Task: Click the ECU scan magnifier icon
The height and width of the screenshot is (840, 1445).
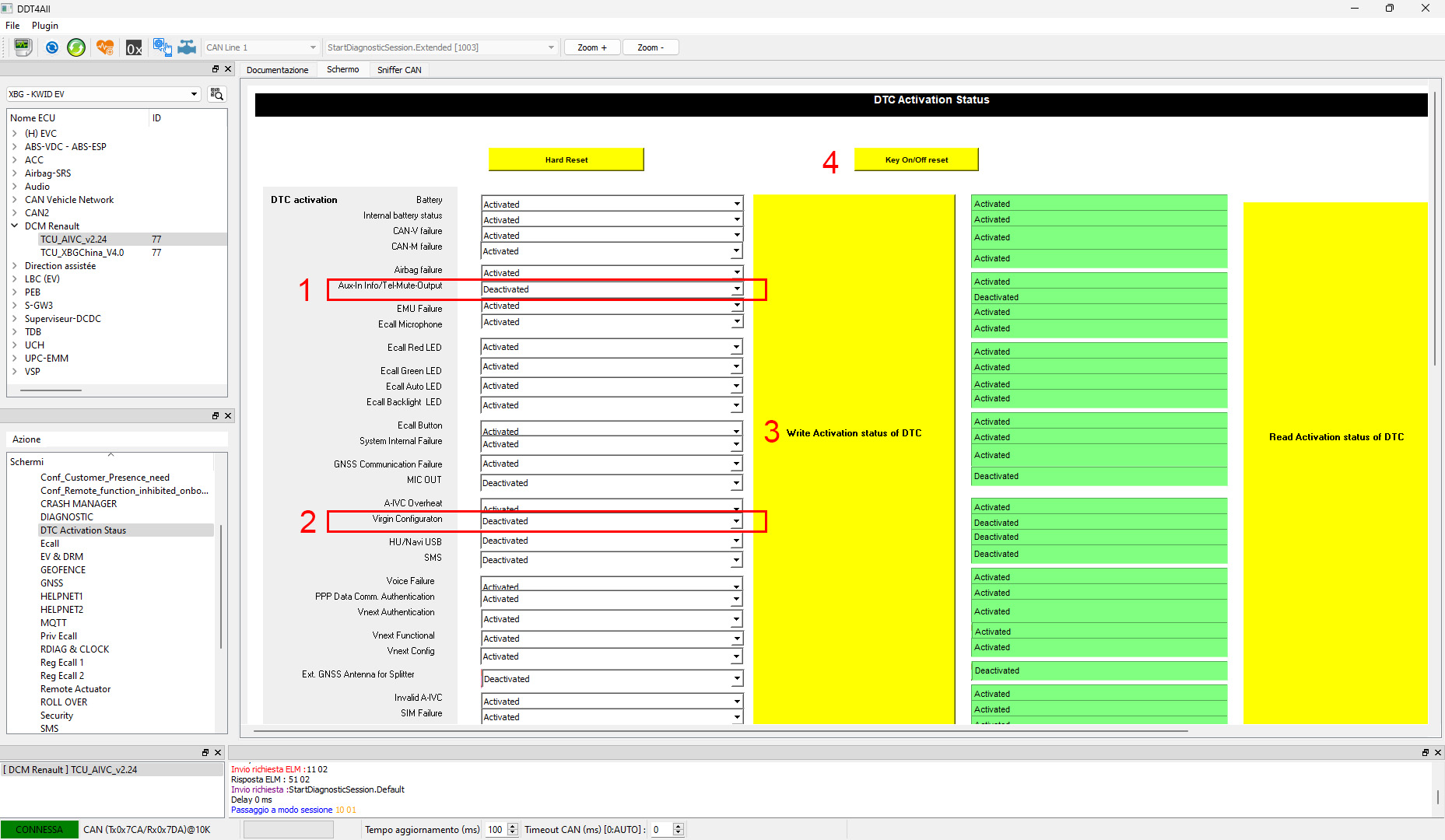Action: (x=217, y=94)
